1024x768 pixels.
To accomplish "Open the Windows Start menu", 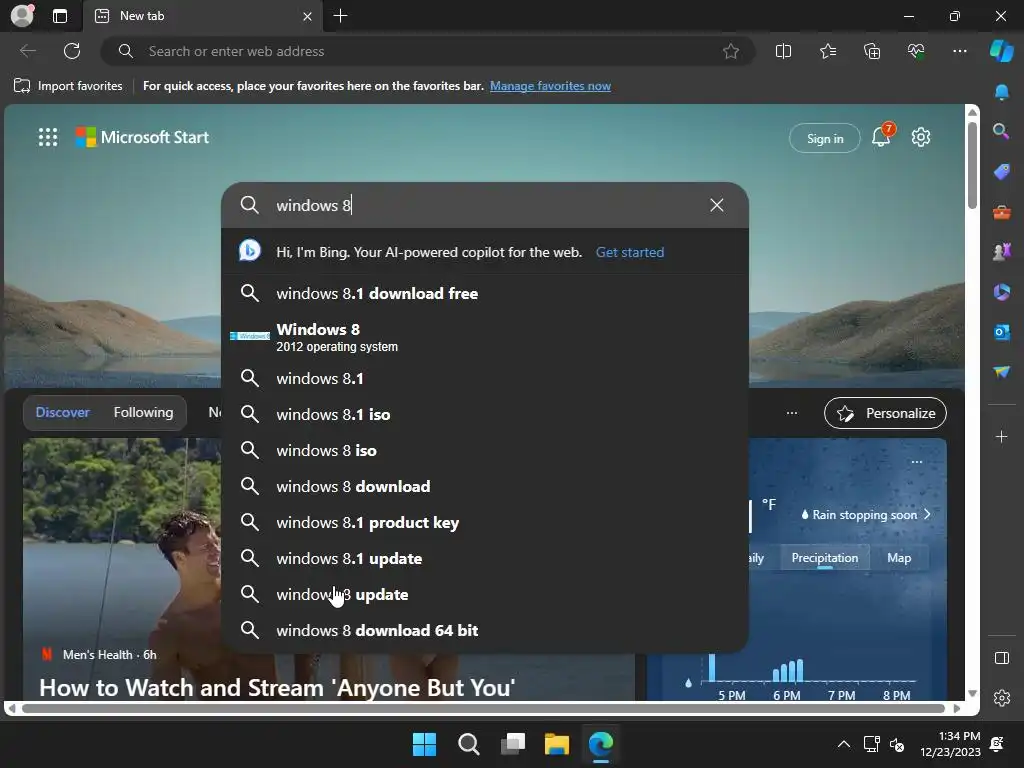I will tap(424, 744).
